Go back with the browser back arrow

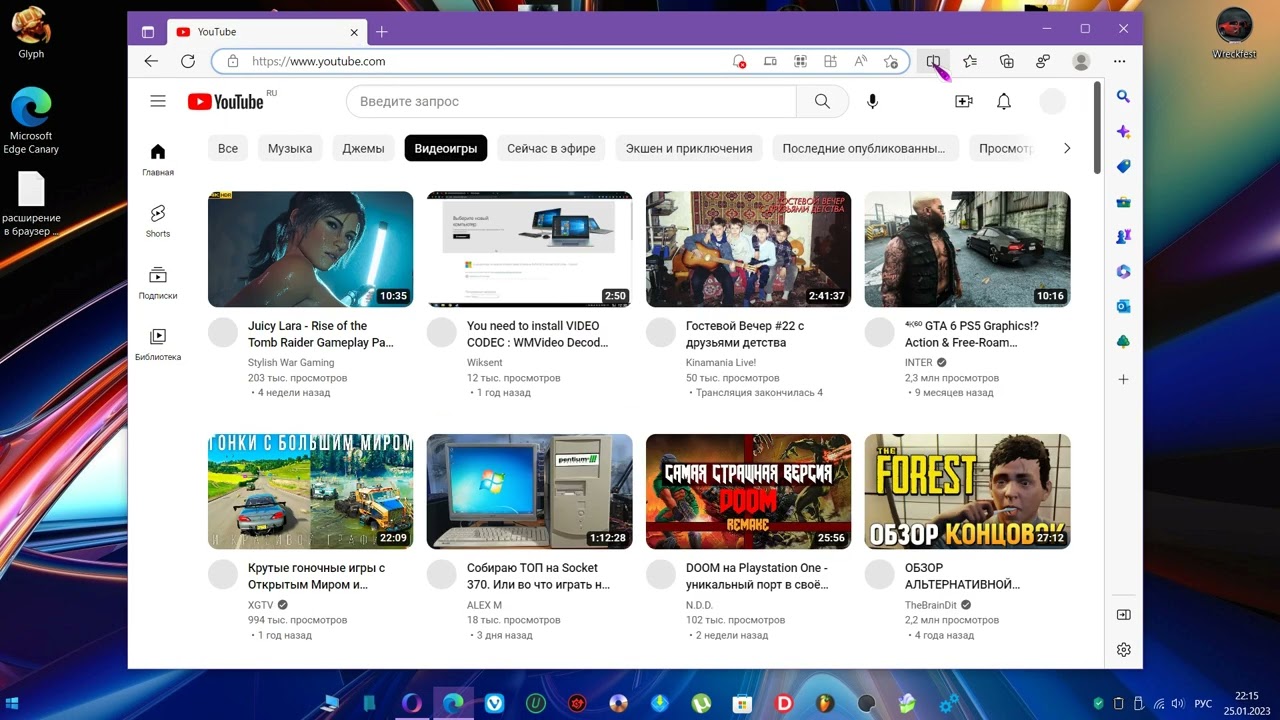tap(151, 61)
